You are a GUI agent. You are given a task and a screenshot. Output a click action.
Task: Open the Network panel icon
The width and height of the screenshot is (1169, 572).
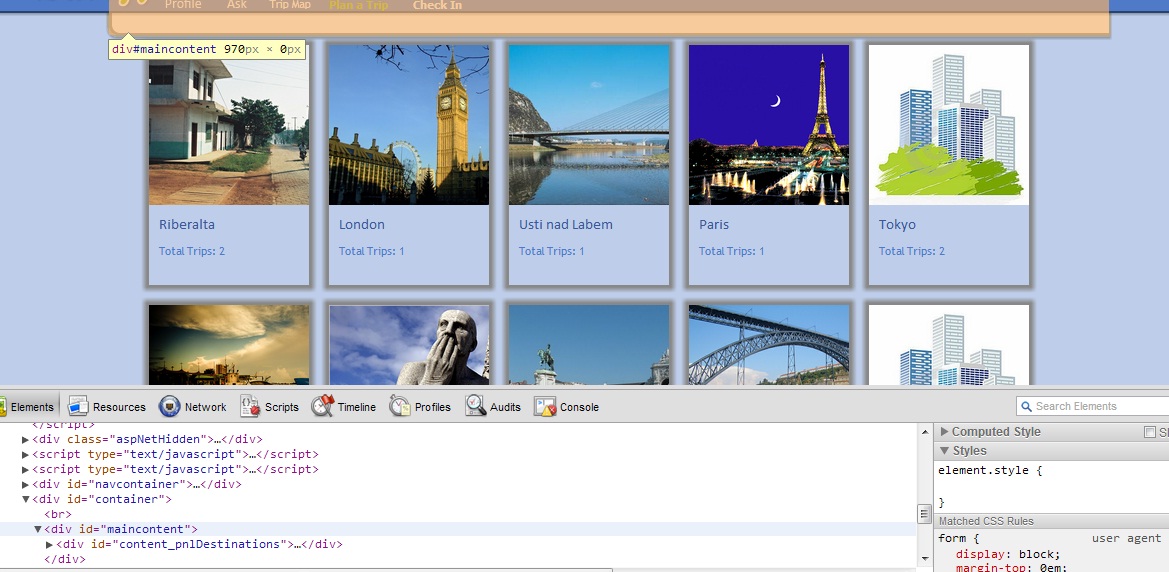[169, 406]
